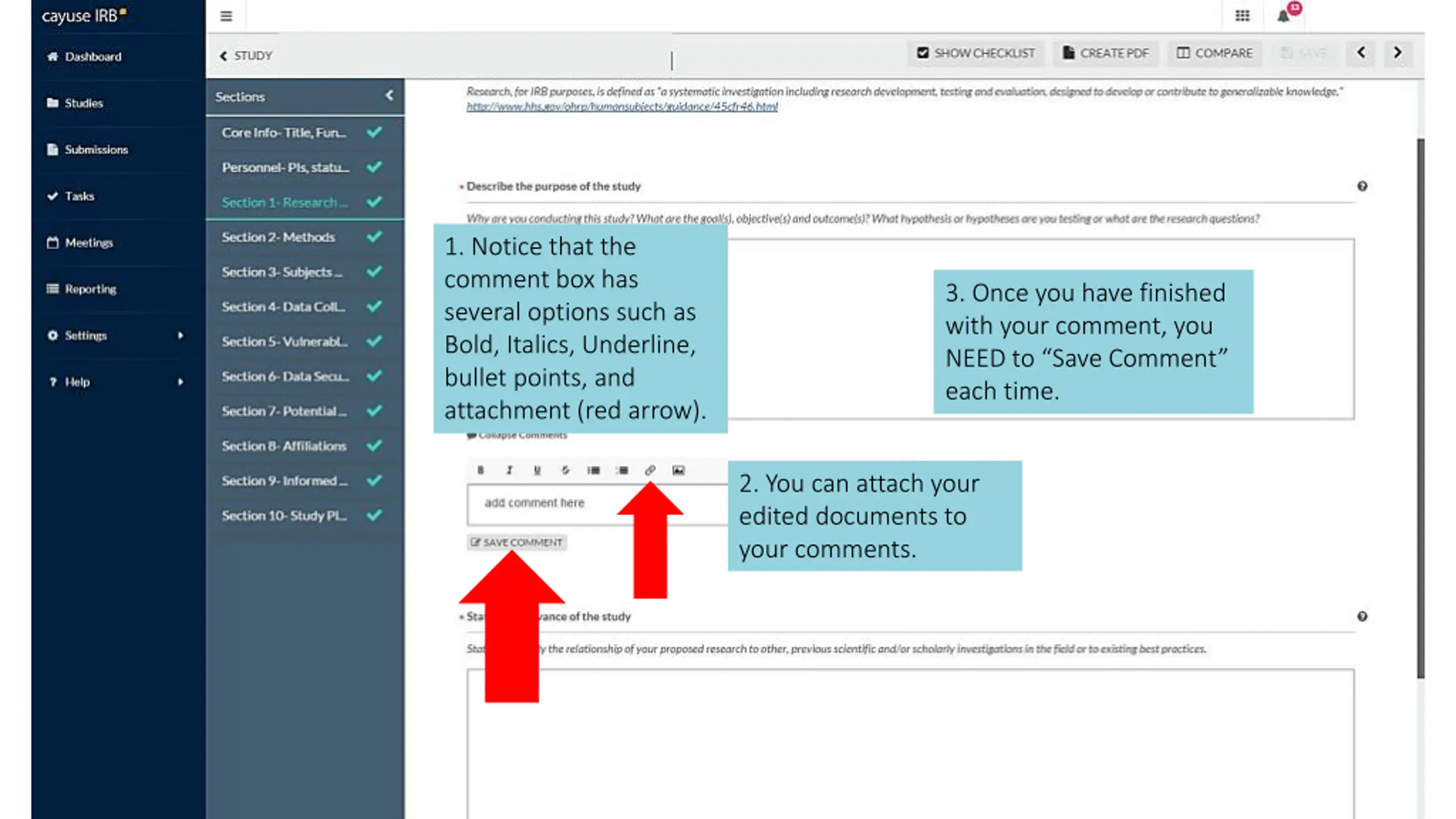Image resolution: width=1456 pixels, height=819 pixels.
Task: Open the apps grid icon in header
Action: (1242, 16)
